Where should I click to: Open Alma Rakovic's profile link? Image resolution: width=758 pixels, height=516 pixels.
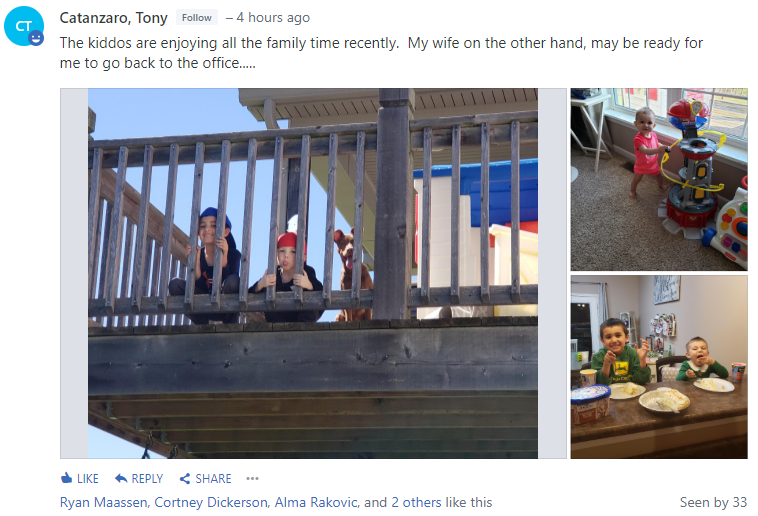pyautogui.click(x=317, y=502)
